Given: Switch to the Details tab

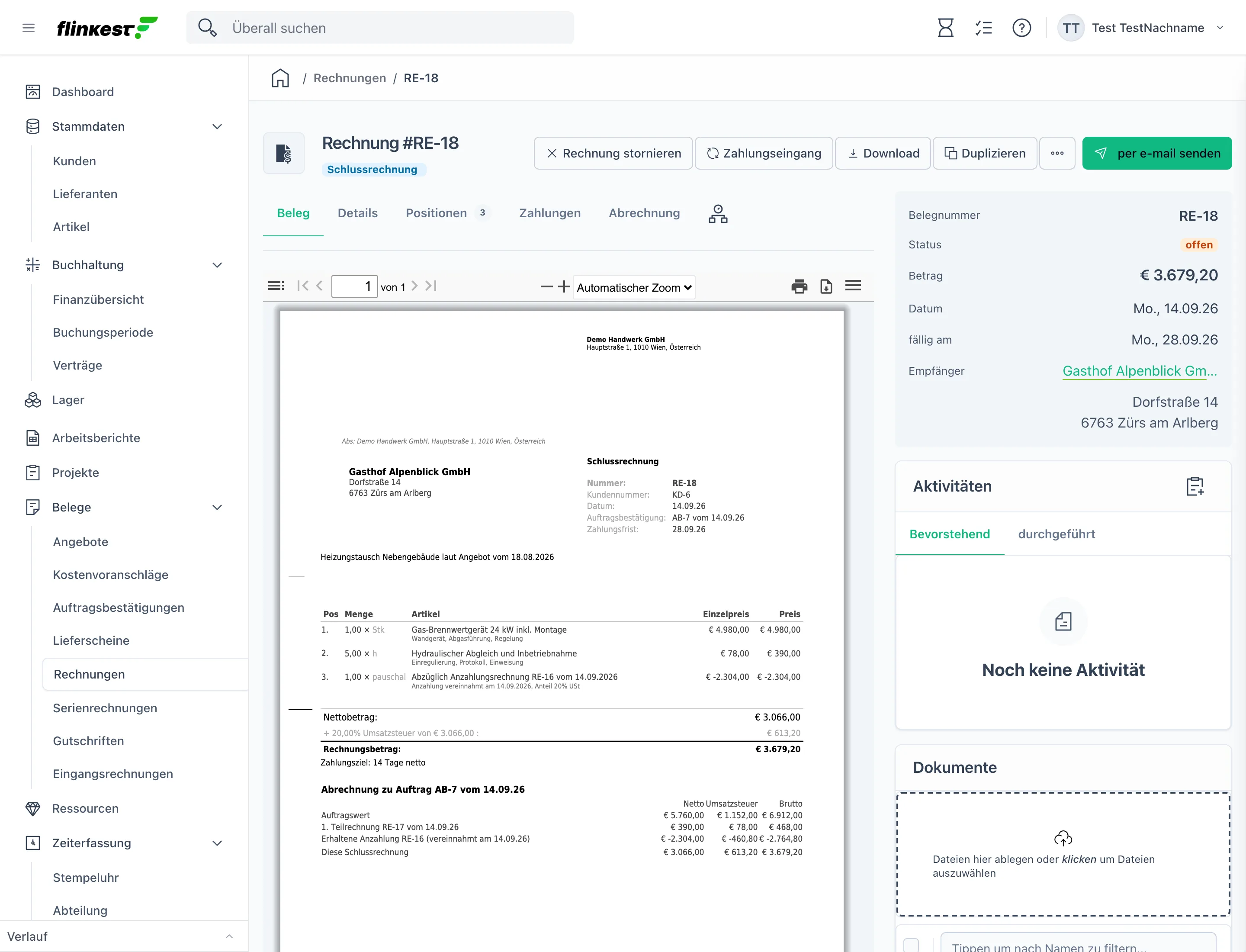Looking at the screenshot, I should pos(357,213).
